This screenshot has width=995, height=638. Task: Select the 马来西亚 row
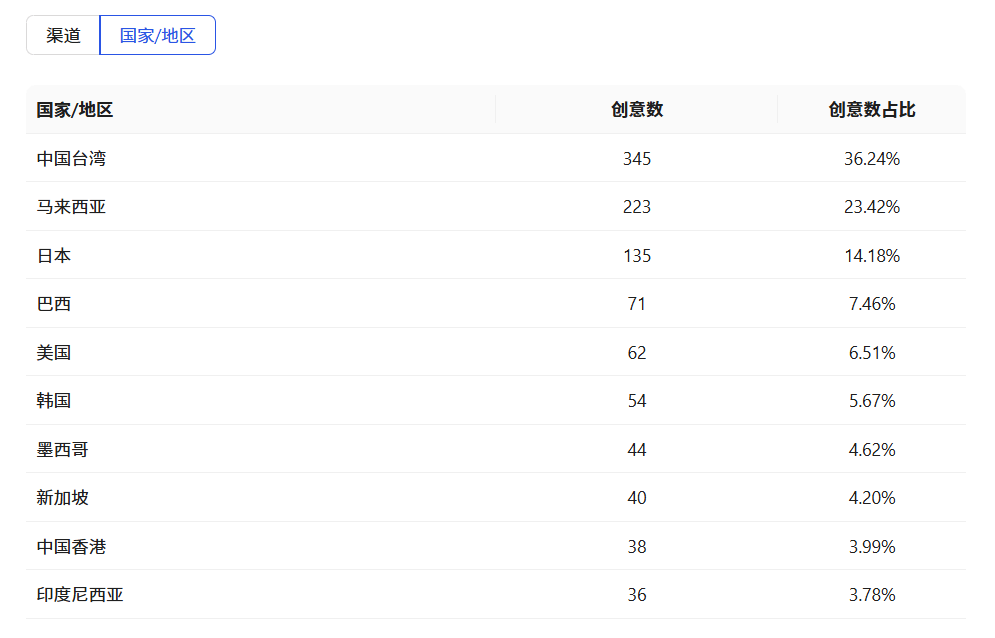coord(71,207)
